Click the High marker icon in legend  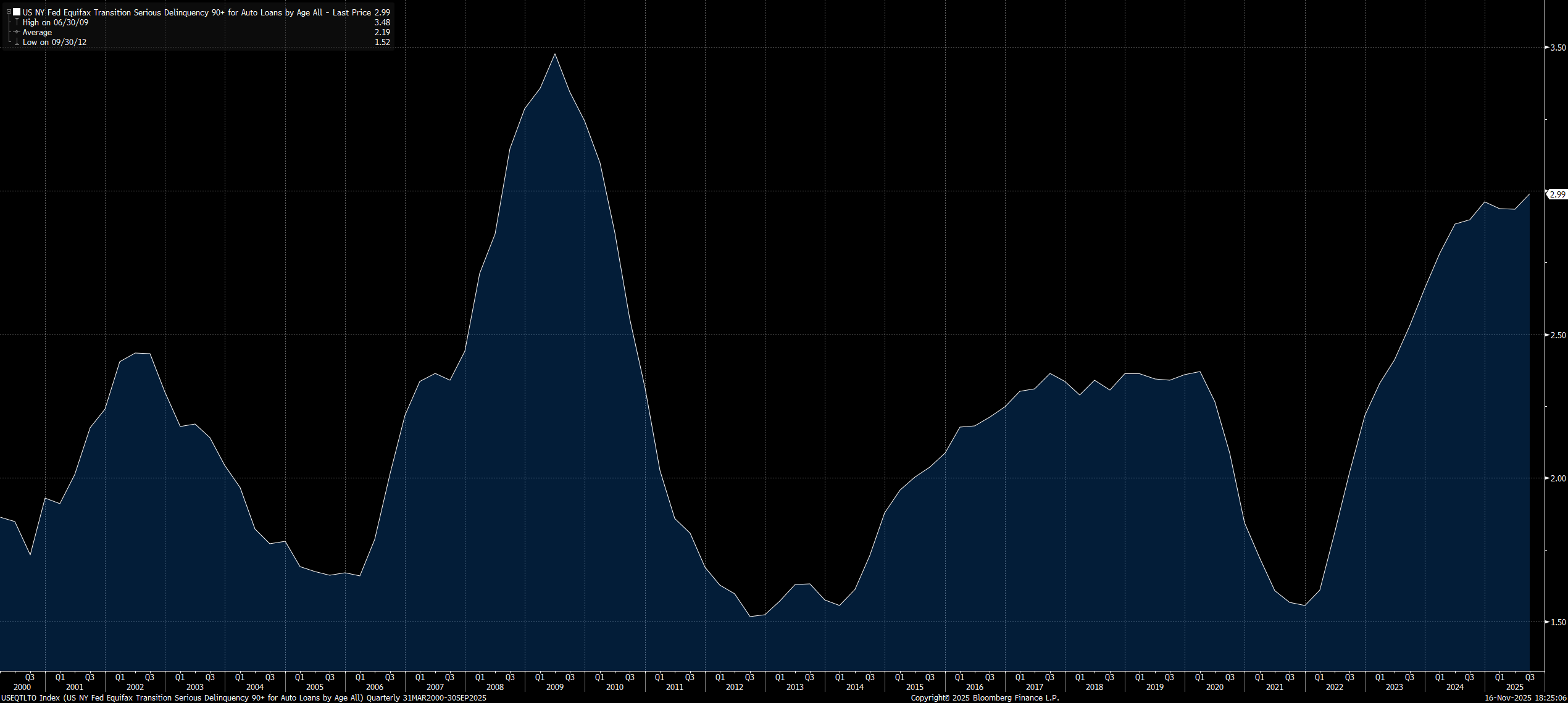click(17, 22)
